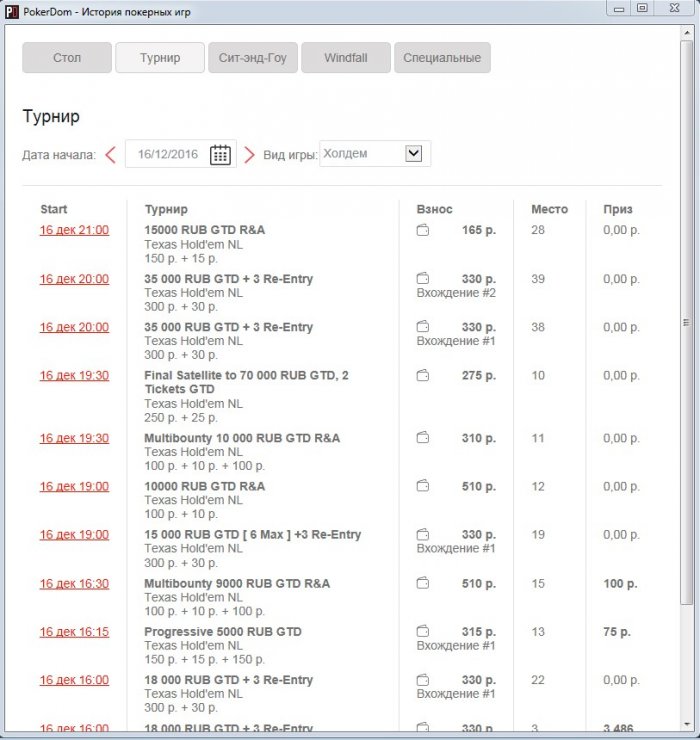The image size is (700, 740).
Task: Click place value 13
Action: tap(538, 632)
